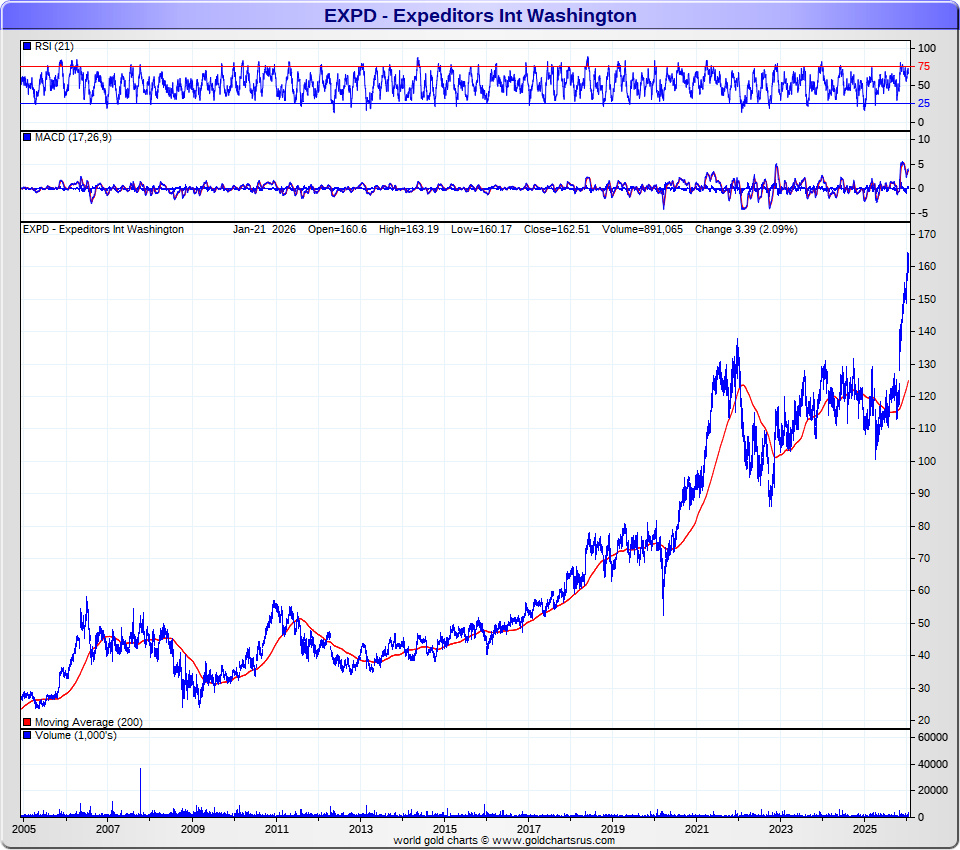The image size is (960, 850).
Task: Click the blue 25 RSI axis label
Action: pos(925,103)
